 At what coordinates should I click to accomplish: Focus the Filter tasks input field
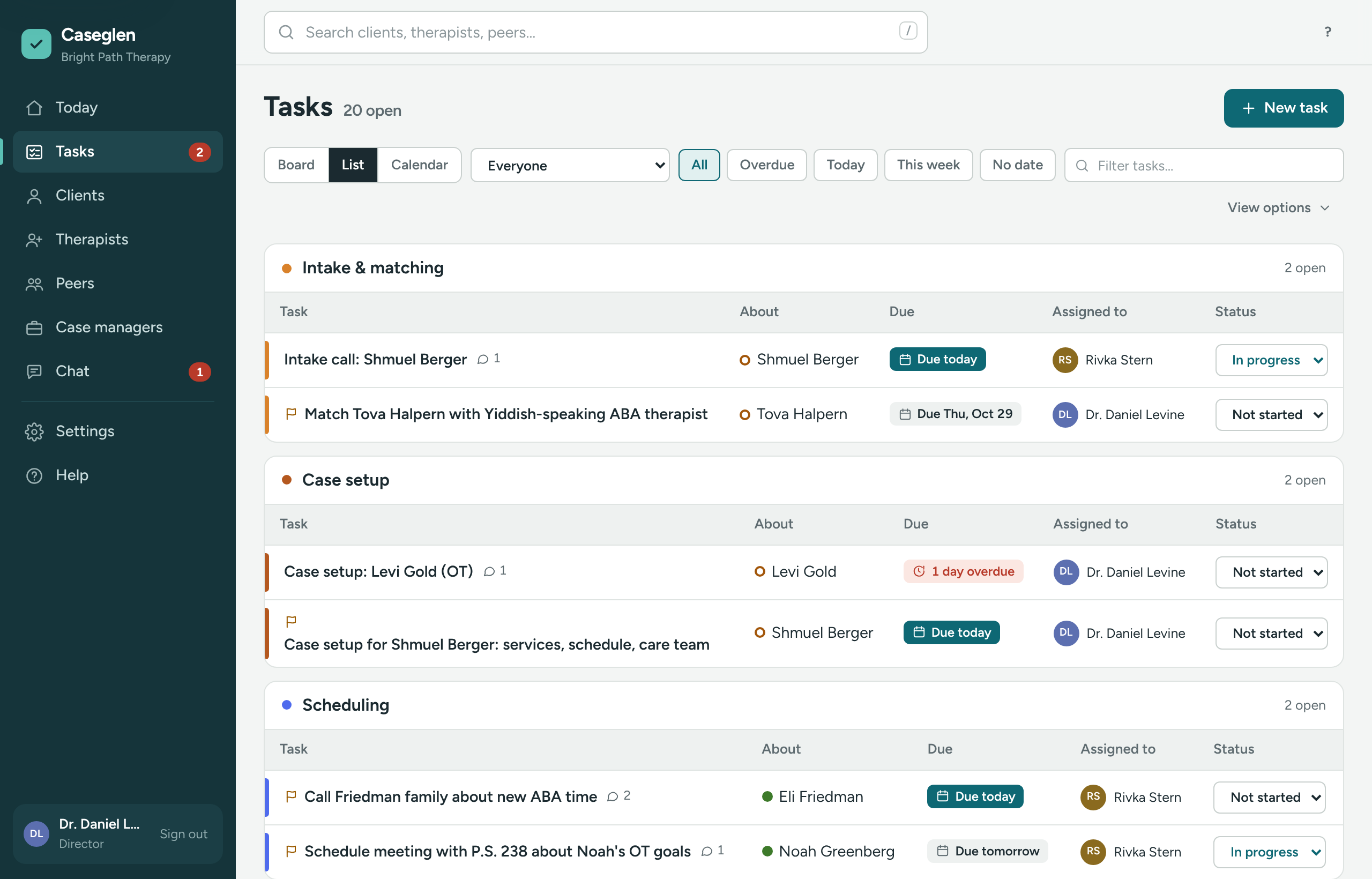pyautogui.click(x=1204, y=166)
